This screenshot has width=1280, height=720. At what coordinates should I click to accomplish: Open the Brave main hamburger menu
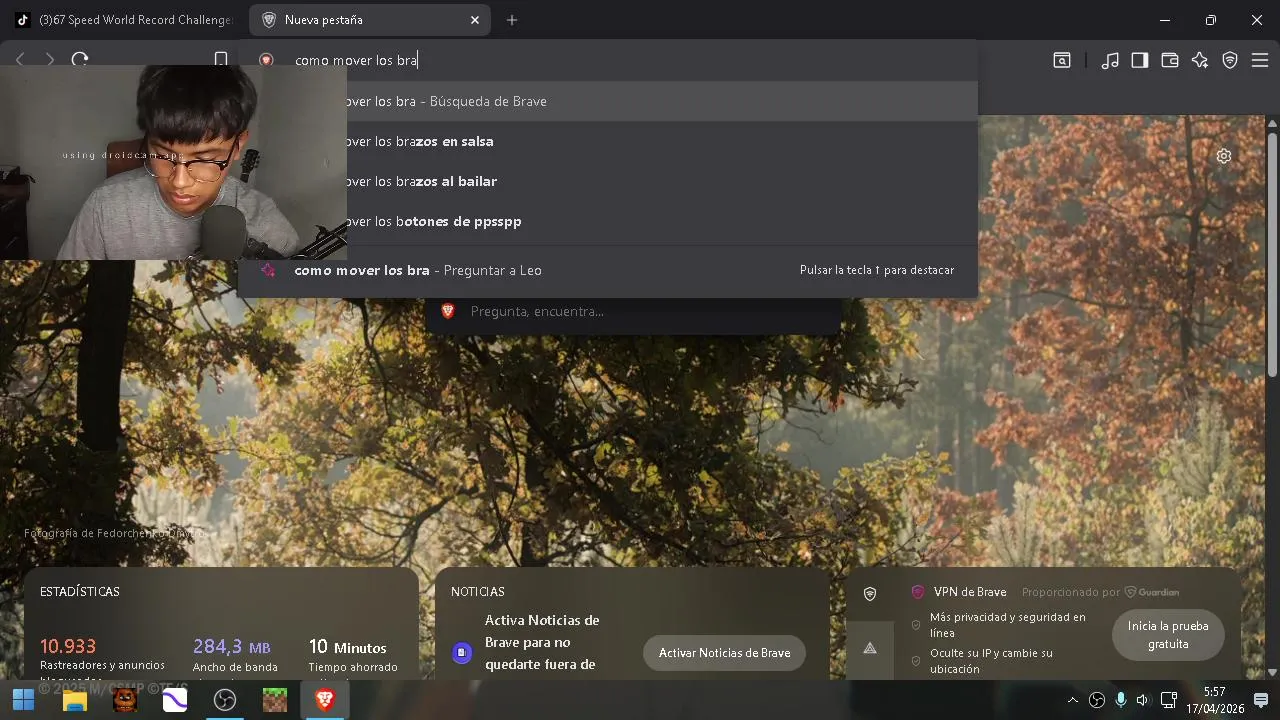1260,60
